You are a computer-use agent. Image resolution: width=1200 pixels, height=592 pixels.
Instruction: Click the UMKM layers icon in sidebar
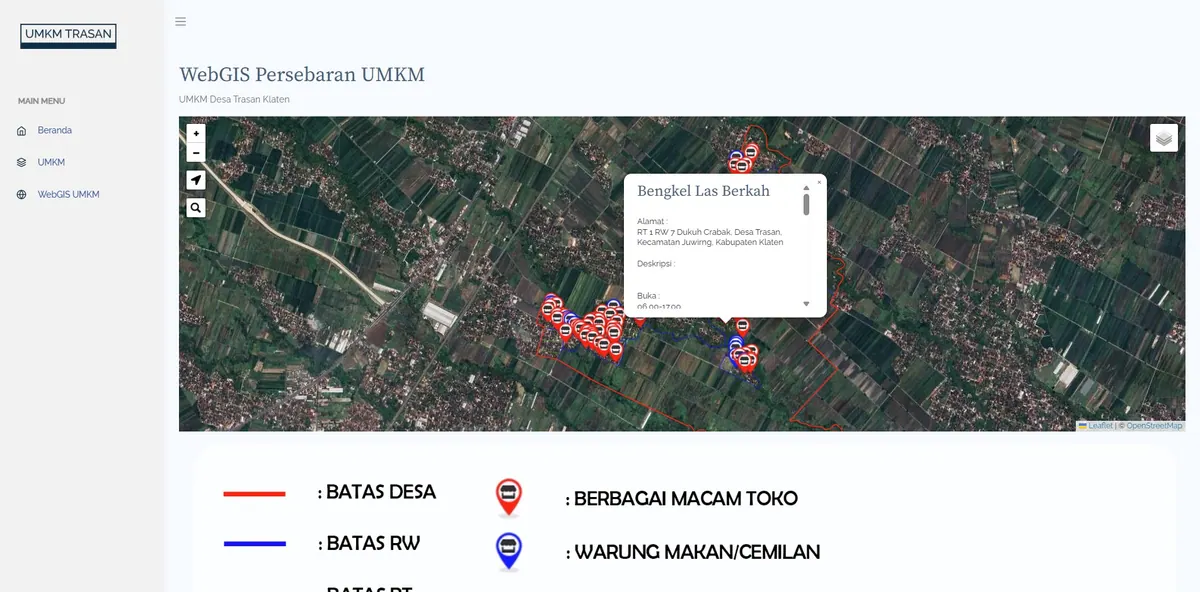(x=22, y=162)
